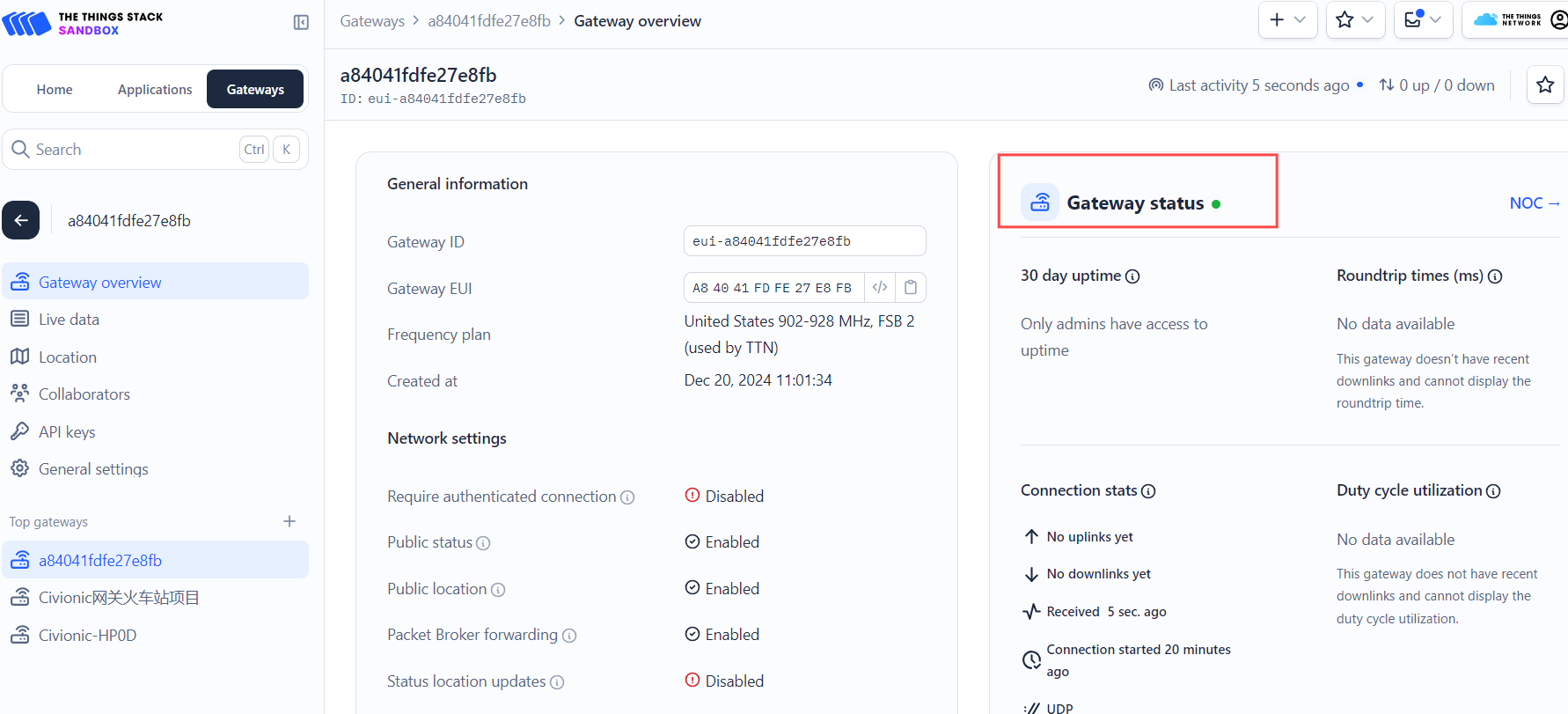Show Duty cycle utilization info tooltip
Image resolution: width=1568 pixels, height=714 pixels.
point(1493,491)
